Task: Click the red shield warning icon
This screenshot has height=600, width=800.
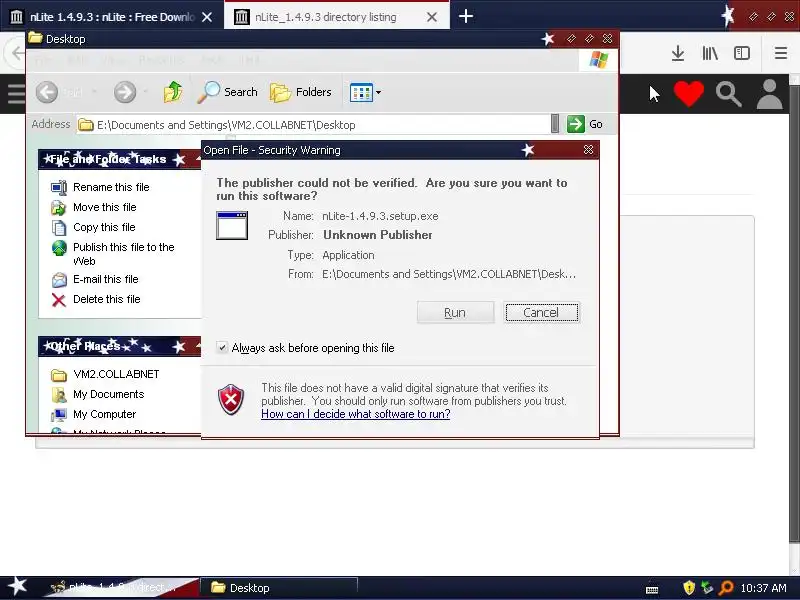Action: (231, 400)
